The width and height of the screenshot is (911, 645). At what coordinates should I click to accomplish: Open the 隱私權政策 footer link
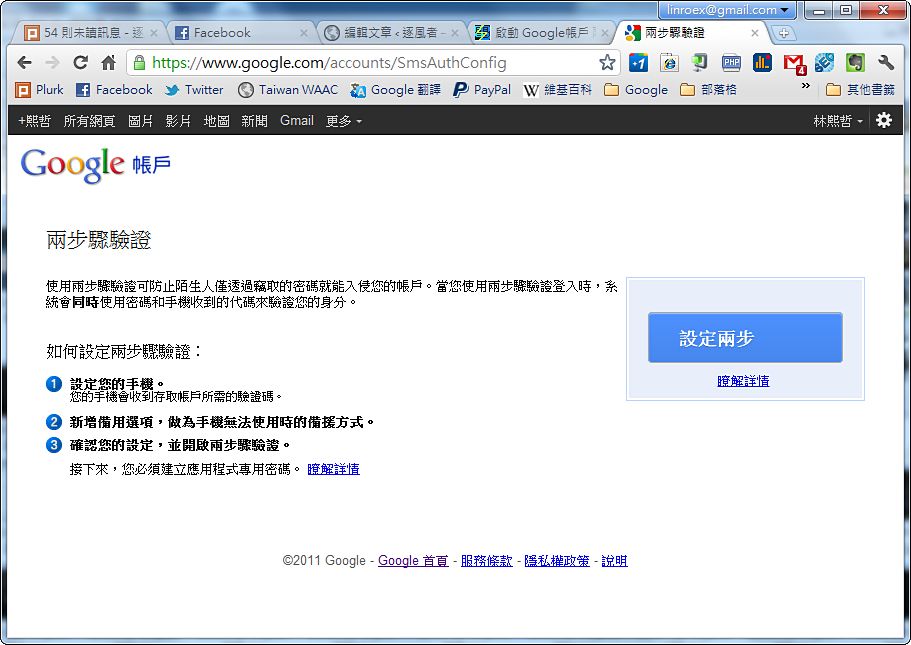coord(557,561)
